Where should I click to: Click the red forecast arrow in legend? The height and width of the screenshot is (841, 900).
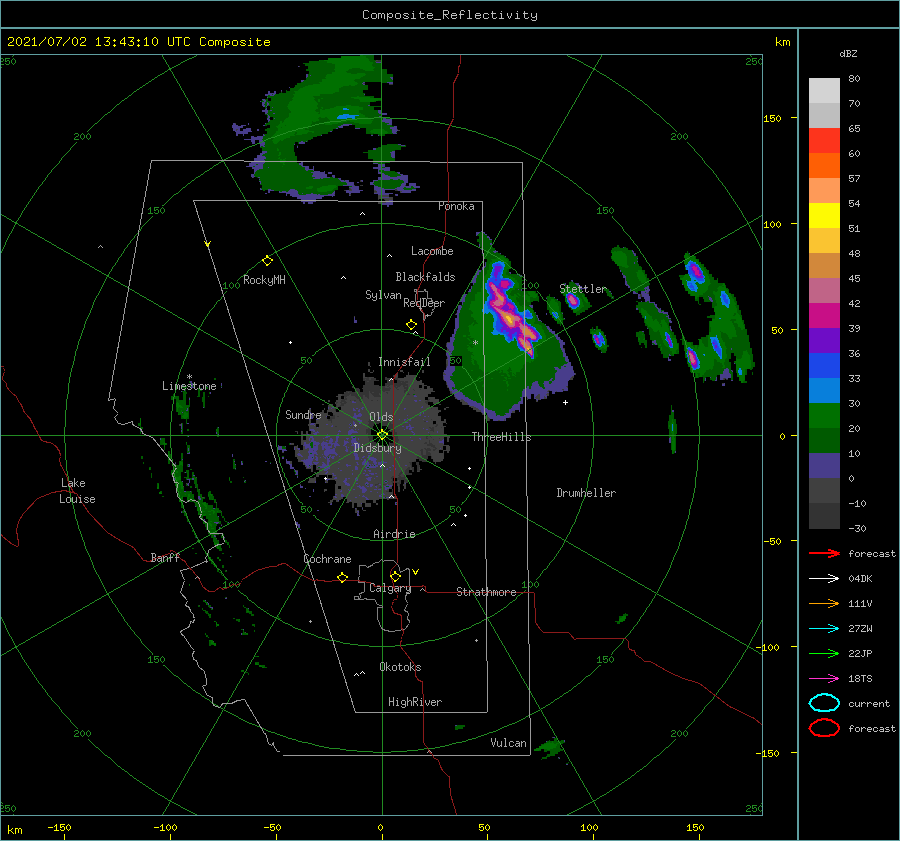[x=824, y=553]
